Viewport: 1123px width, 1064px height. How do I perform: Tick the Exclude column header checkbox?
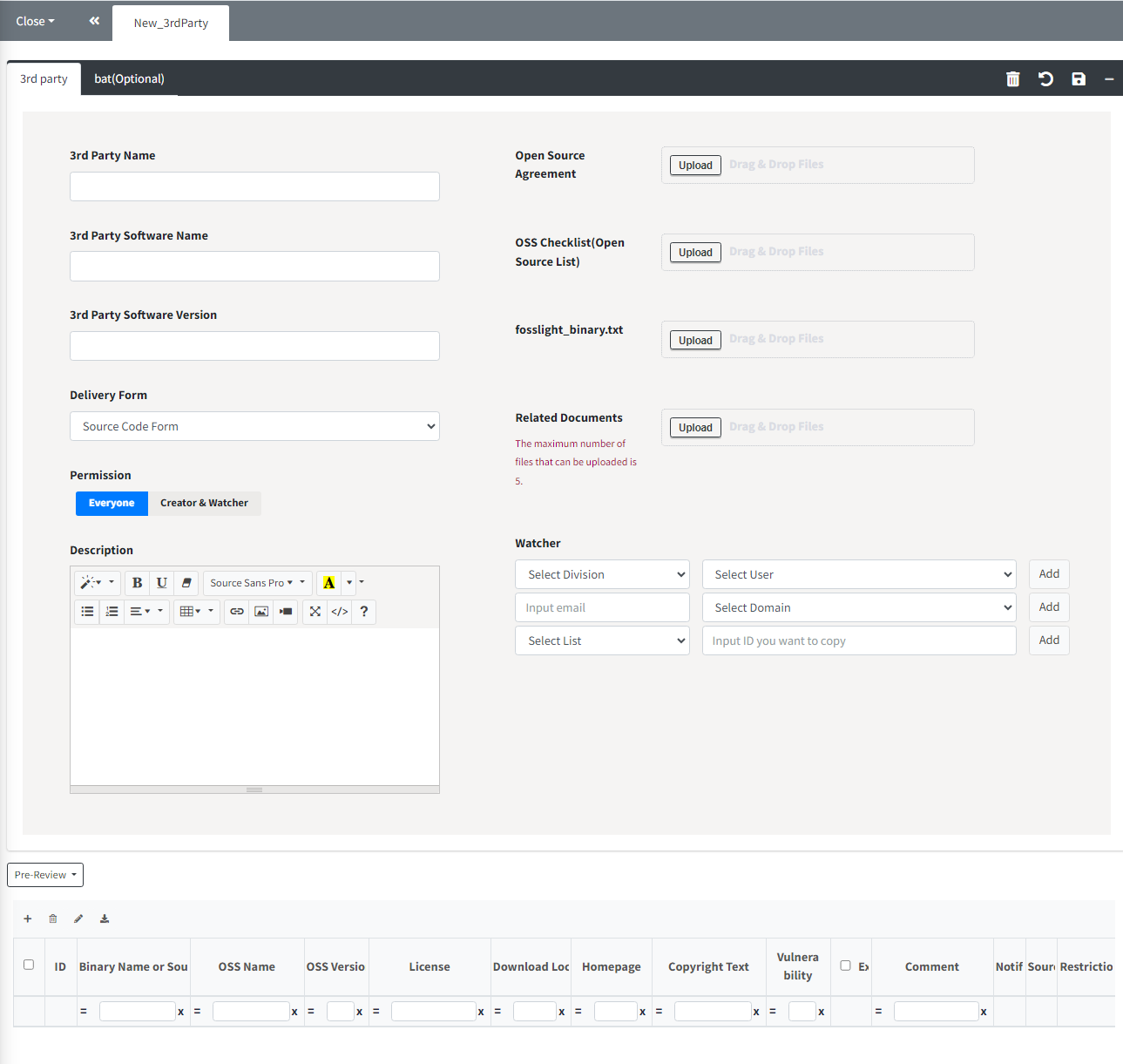click(845, 966)
